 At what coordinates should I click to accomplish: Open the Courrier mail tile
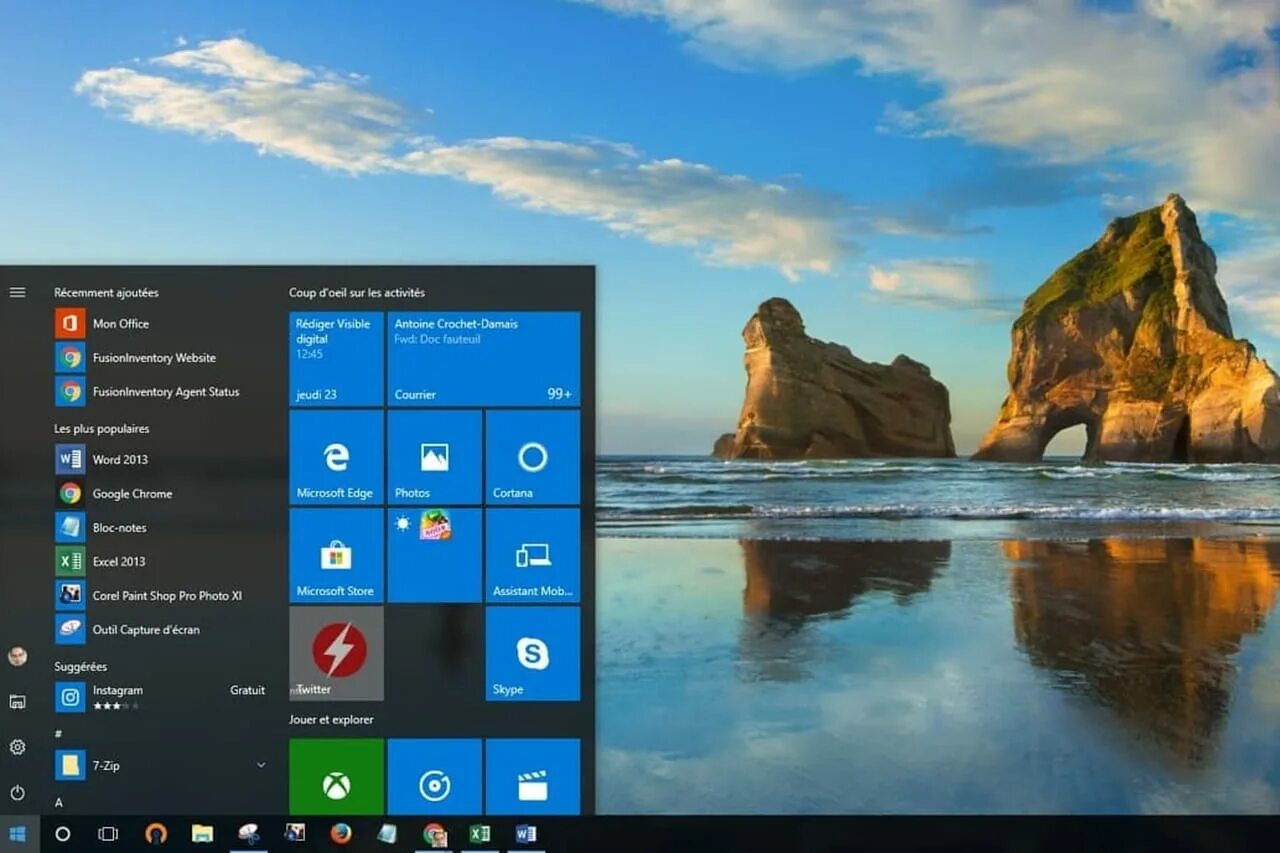coord(483,359)
